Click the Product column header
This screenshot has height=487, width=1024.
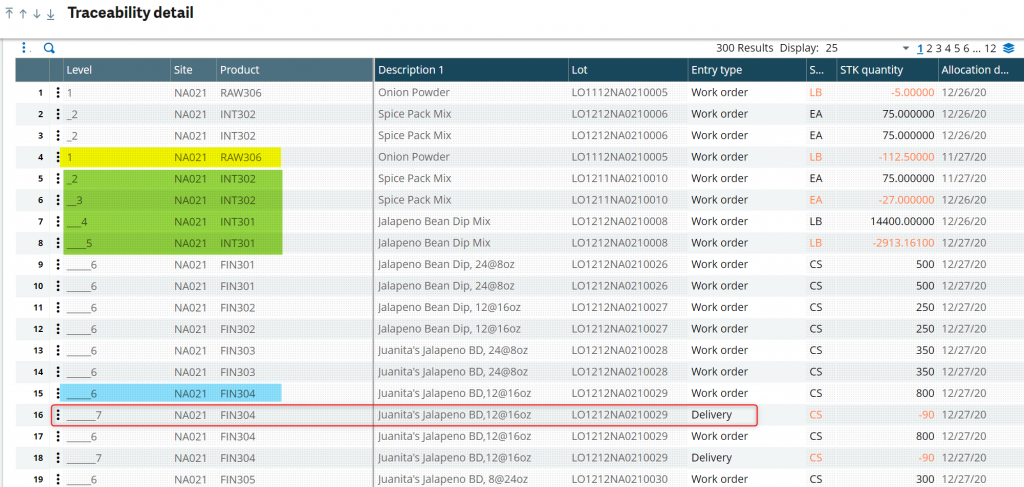240,70
